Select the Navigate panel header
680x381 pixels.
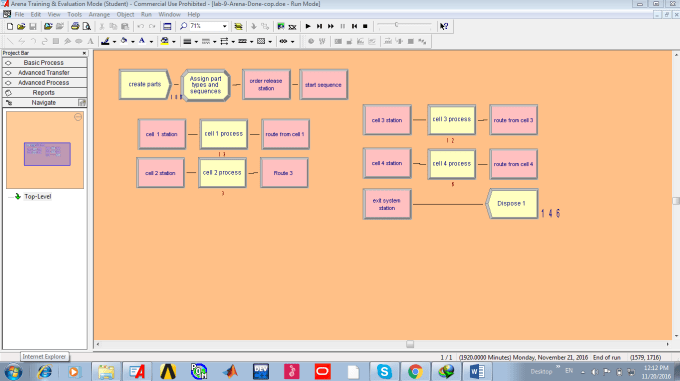coord(45,103)
